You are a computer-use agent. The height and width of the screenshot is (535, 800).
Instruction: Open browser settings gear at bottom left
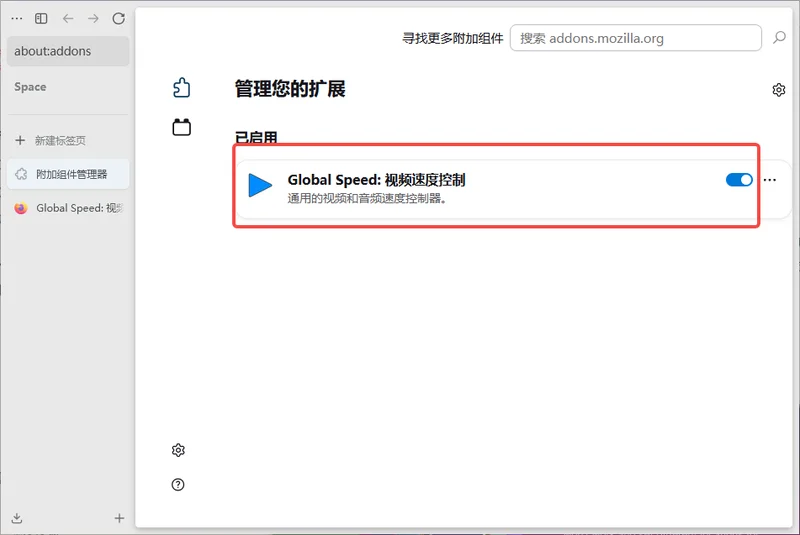[178, 450]
